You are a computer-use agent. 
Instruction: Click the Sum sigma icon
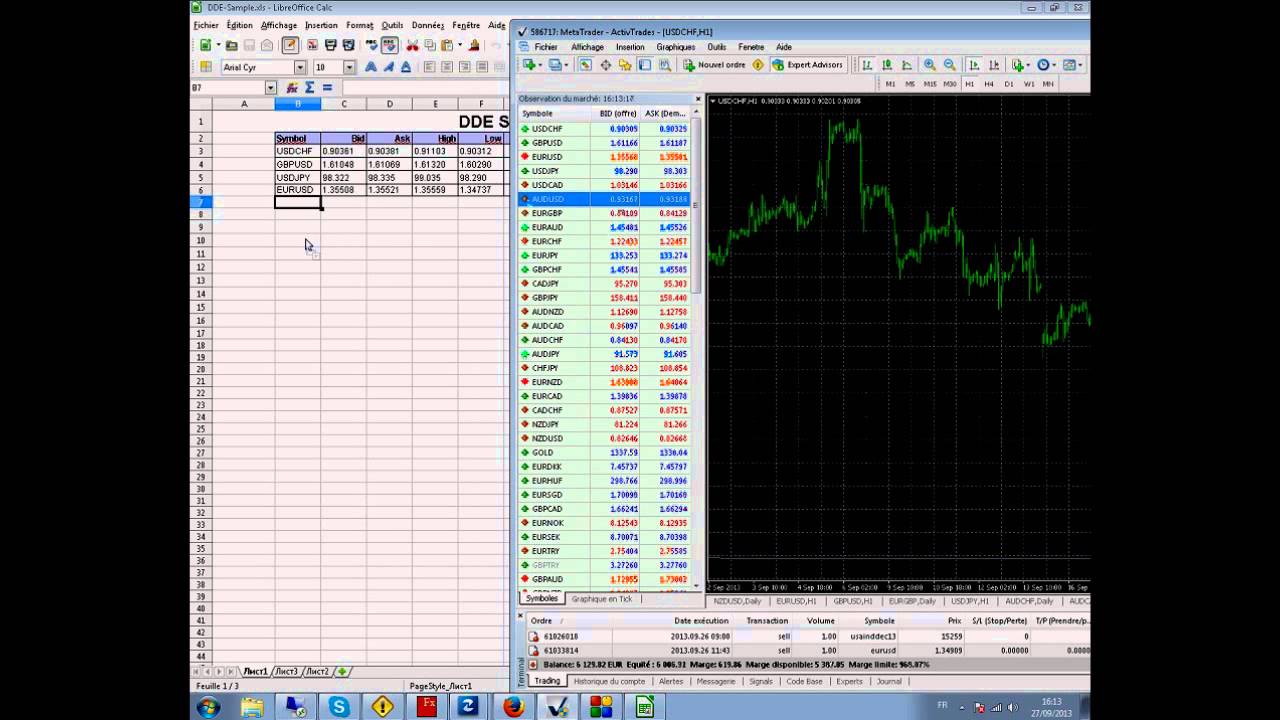point(309,88)
